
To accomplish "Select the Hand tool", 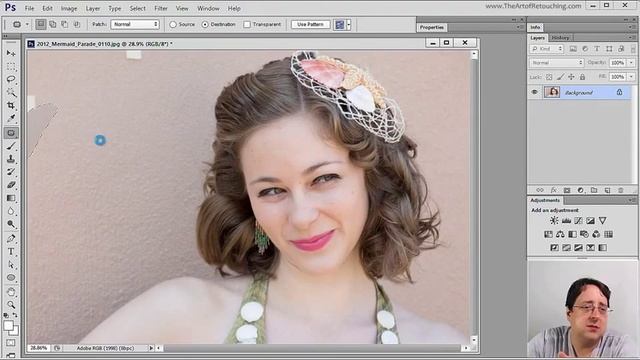I will pyautogui.click(x=11, y=292).
